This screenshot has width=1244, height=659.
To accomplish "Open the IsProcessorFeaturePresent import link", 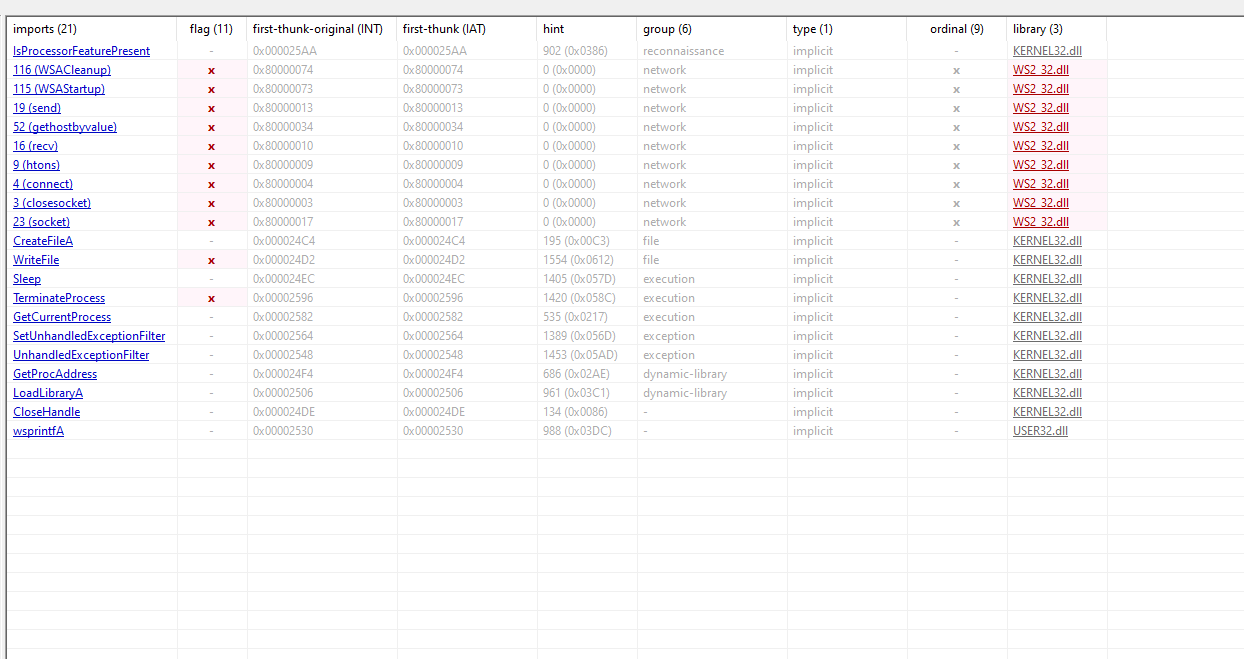I will [81, 51].
